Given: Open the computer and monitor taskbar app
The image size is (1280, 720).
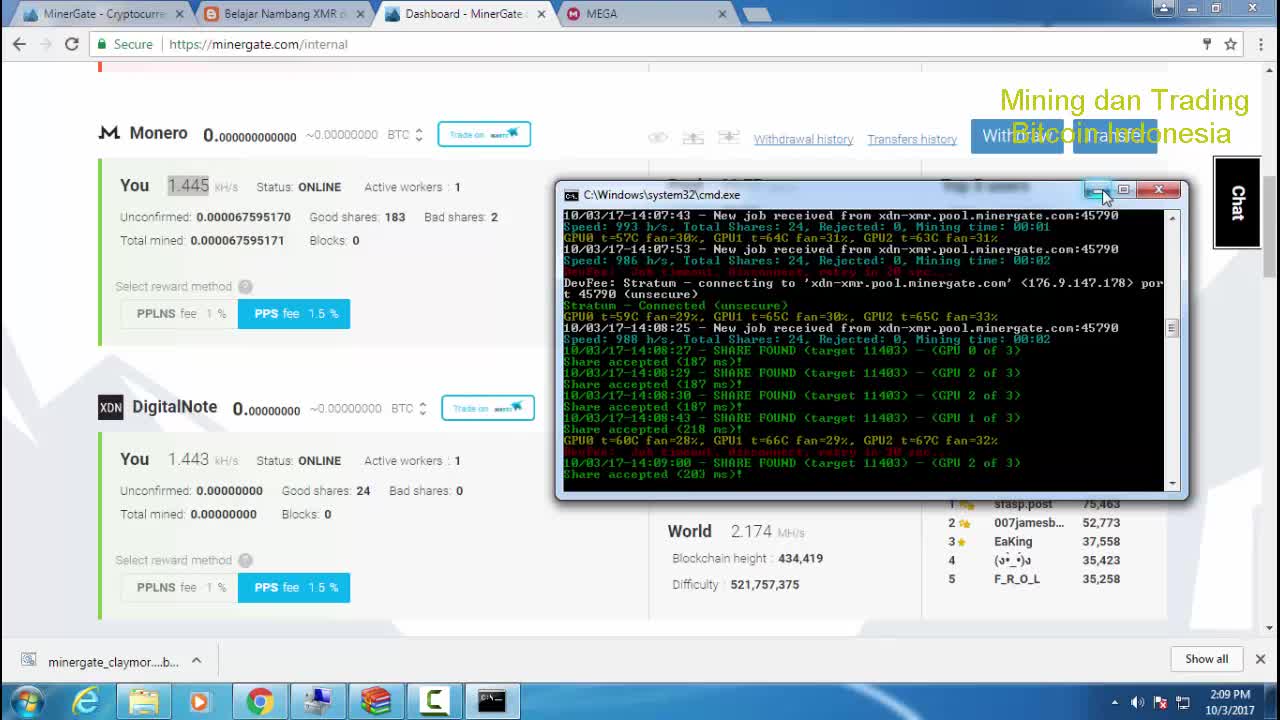Looking at the screenshot, I should [x=319, y=701].
